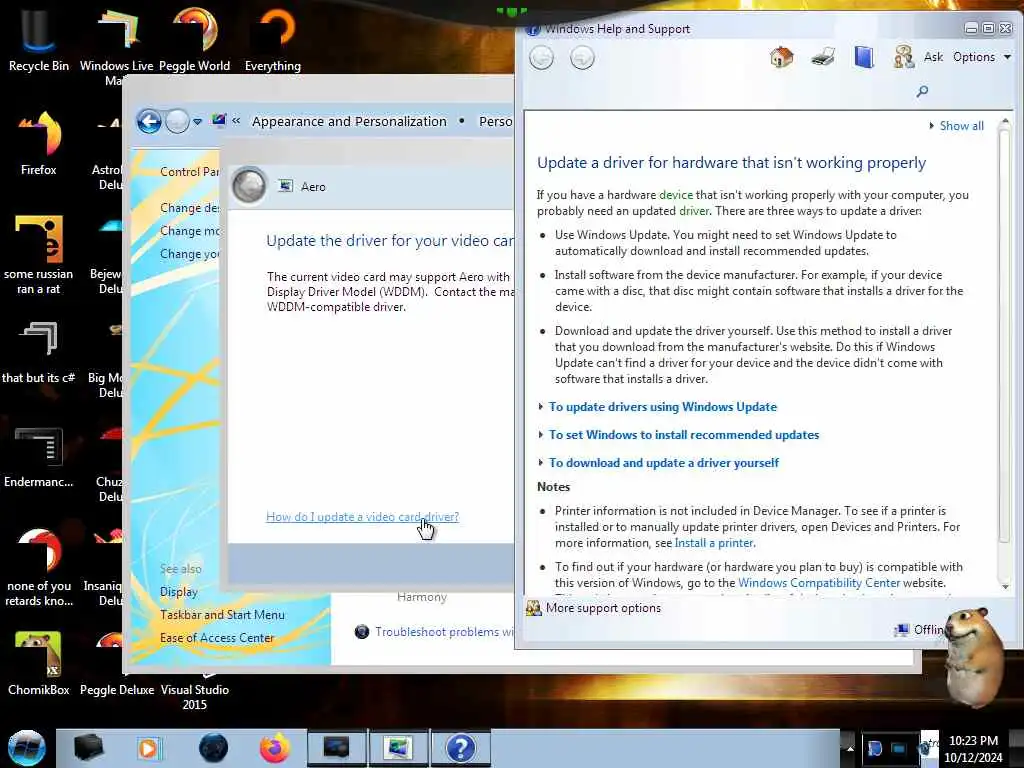Click round back button in Aero troubleshooter
This screenshot has width=1024, height=768.
[x=249, y=185]
